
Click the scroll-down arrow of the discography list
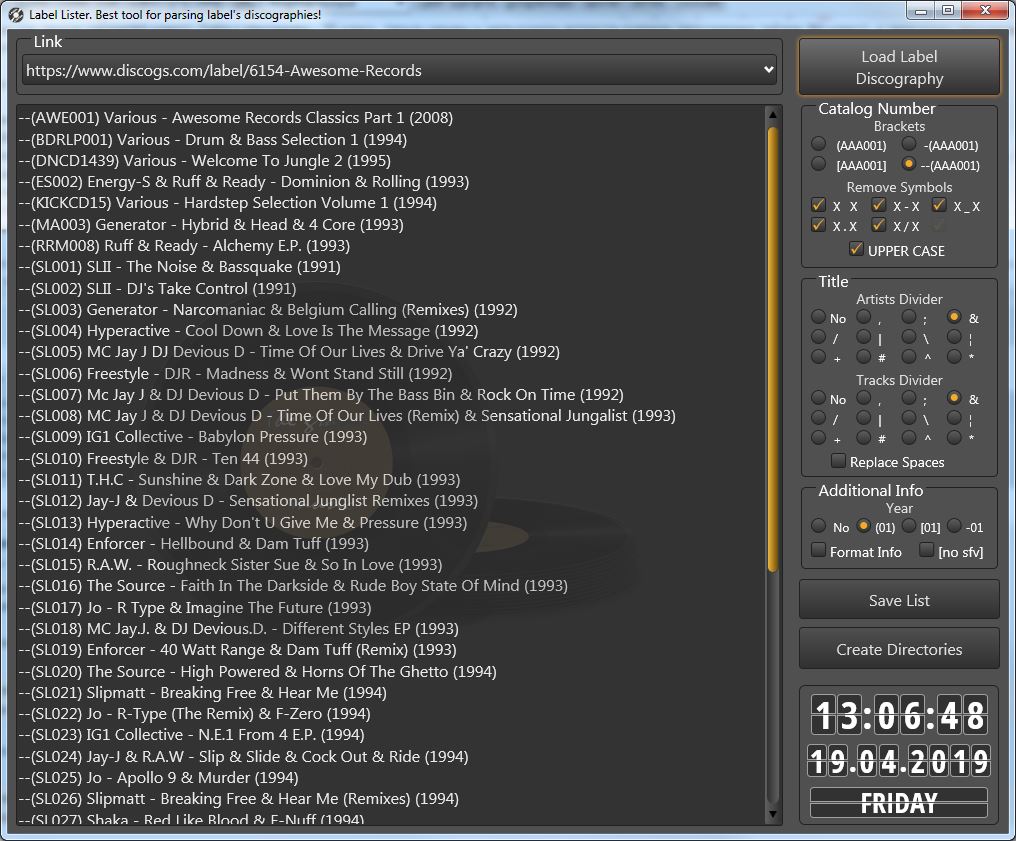[772, 815]
